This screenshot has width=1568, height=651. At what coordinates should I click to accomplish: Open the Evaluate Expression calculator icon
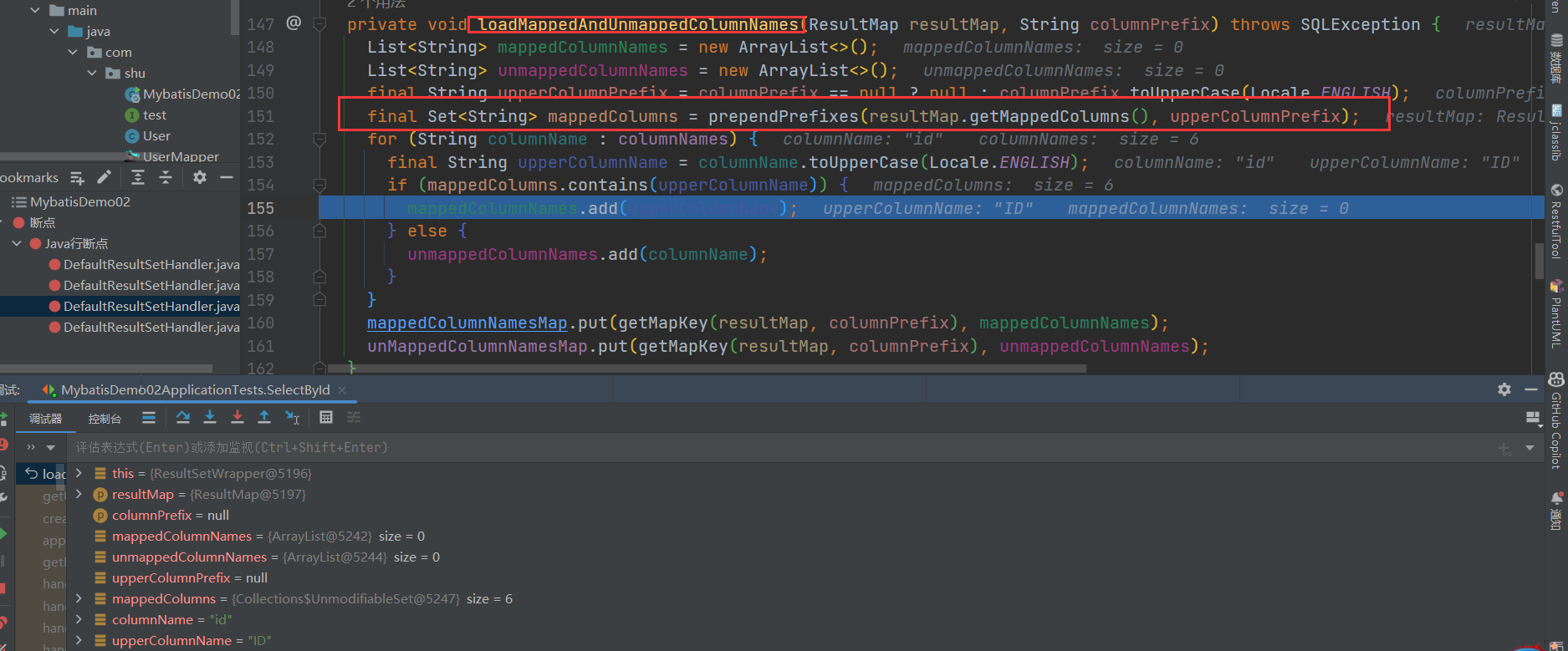pos(326,417)
